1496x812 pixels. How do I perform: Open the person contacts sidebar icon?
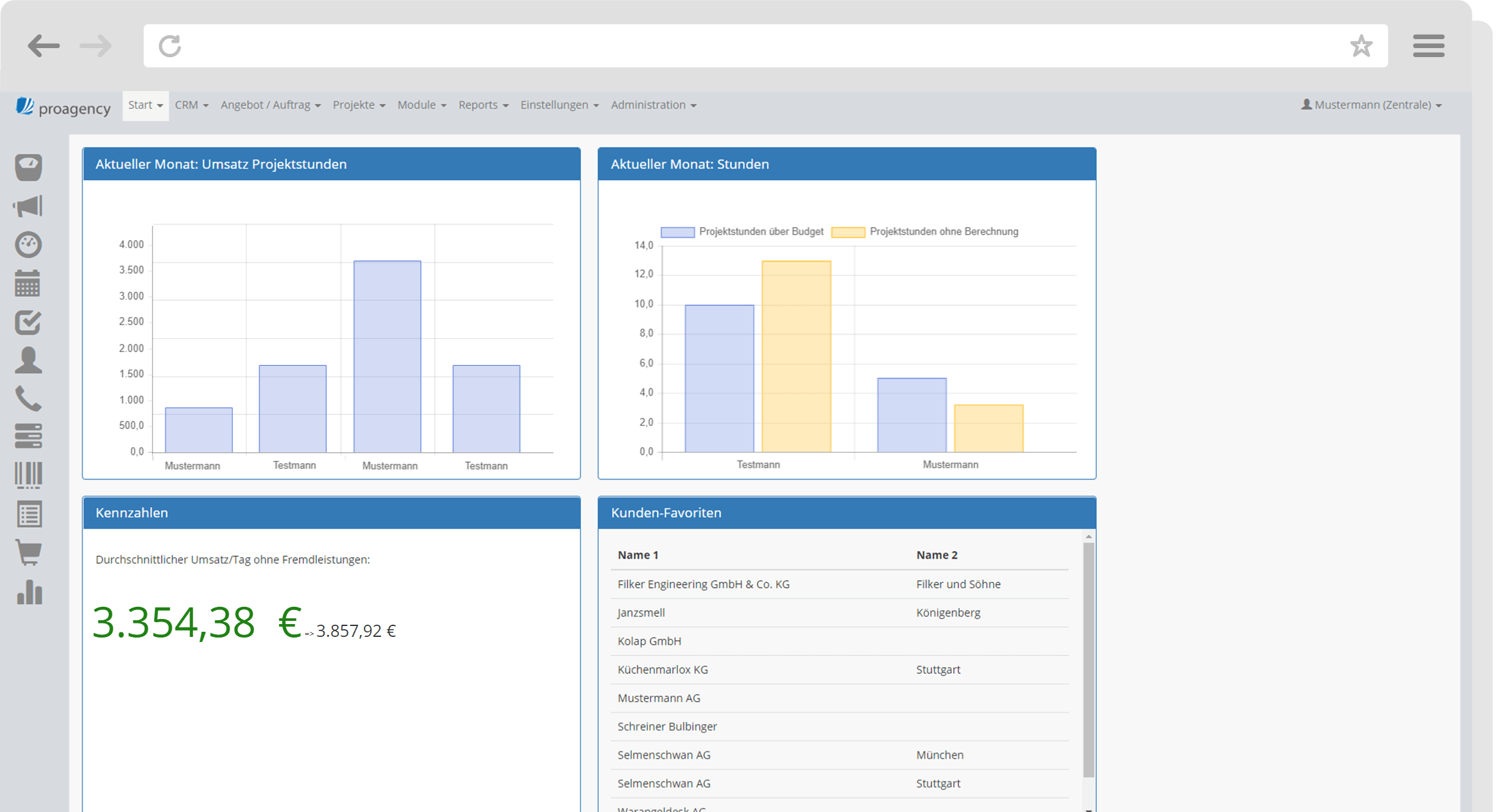pos(28,360)
